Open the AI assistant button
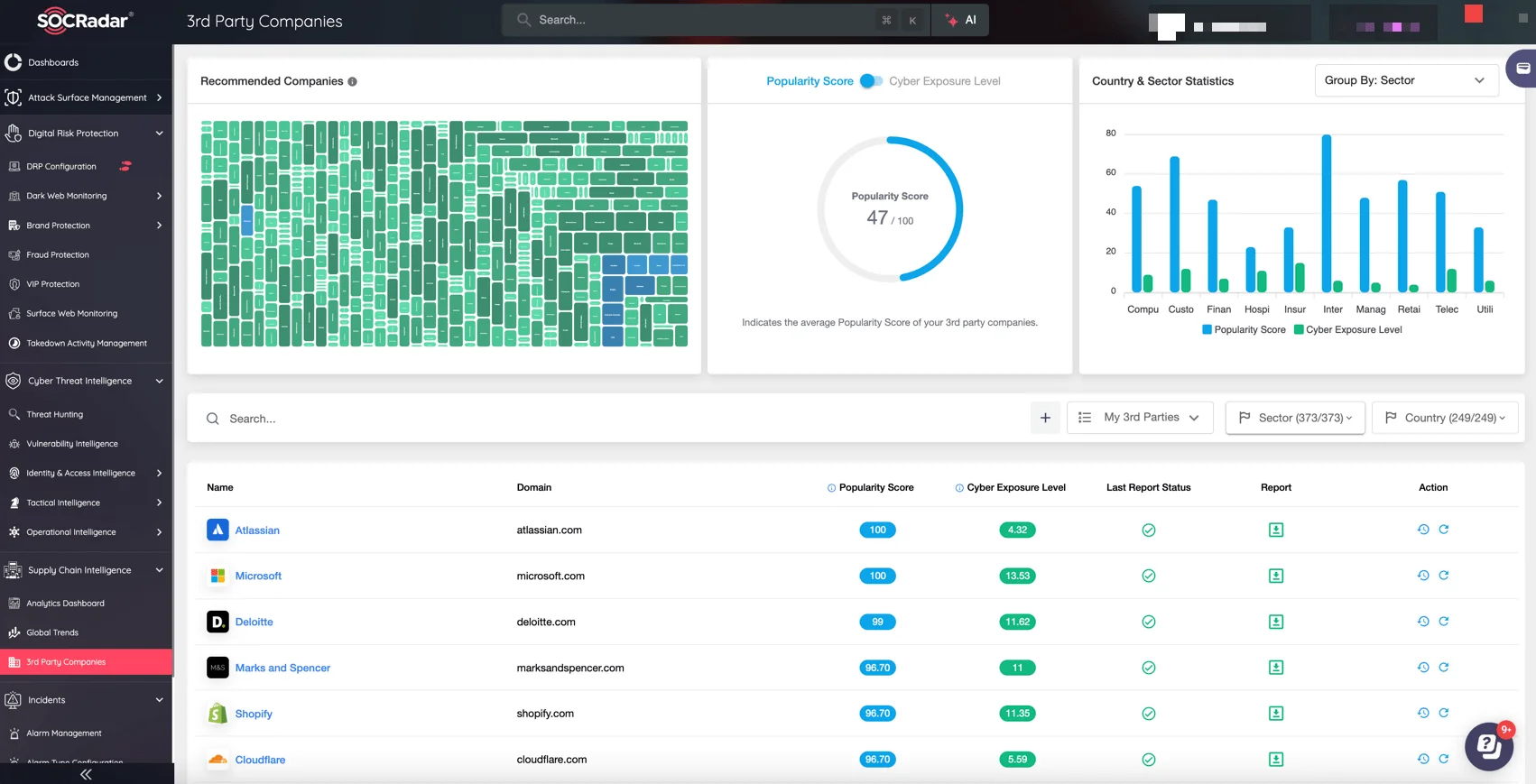1536x784 pixels. 961,20
